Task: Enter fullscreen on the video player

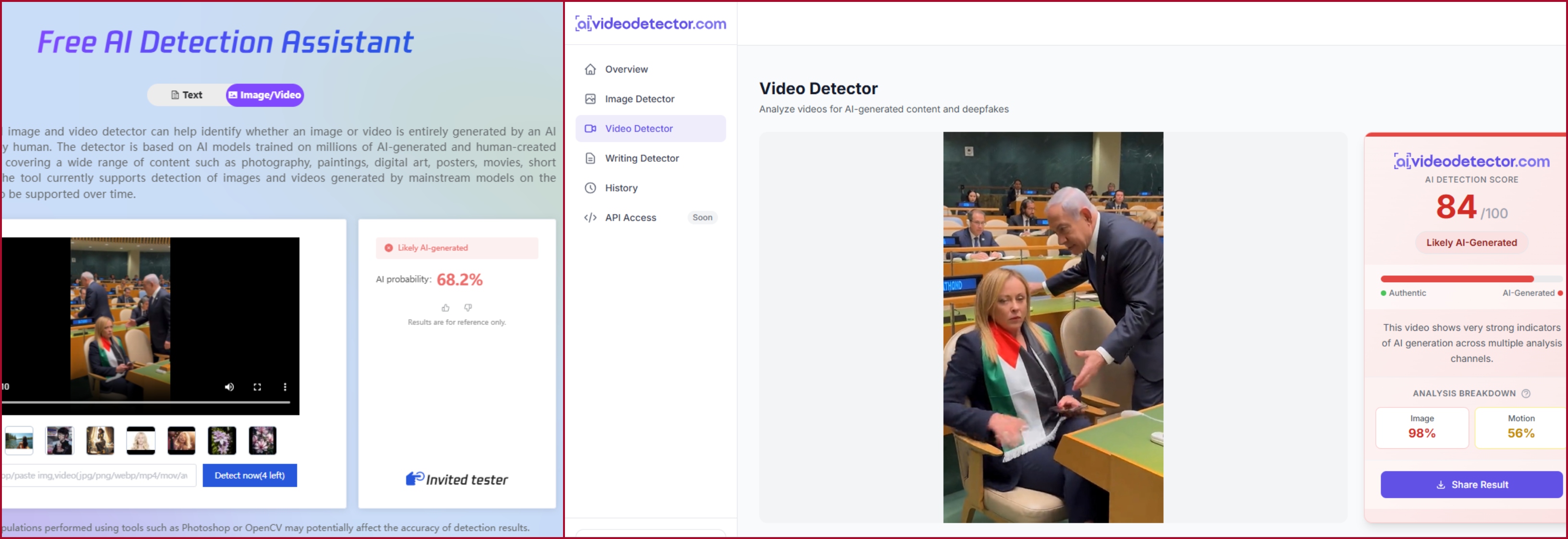Action: 257,387
